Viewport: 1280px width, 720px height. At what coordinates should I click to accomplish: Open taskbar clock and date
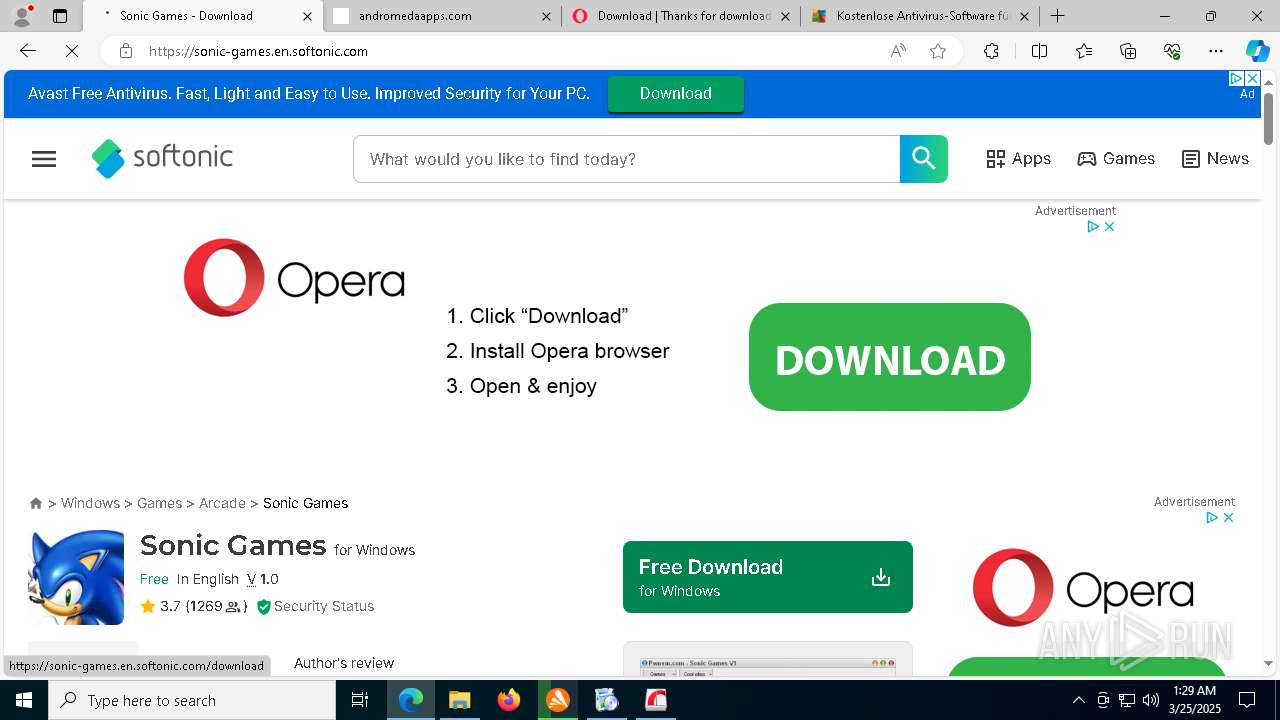(1194, 700)
